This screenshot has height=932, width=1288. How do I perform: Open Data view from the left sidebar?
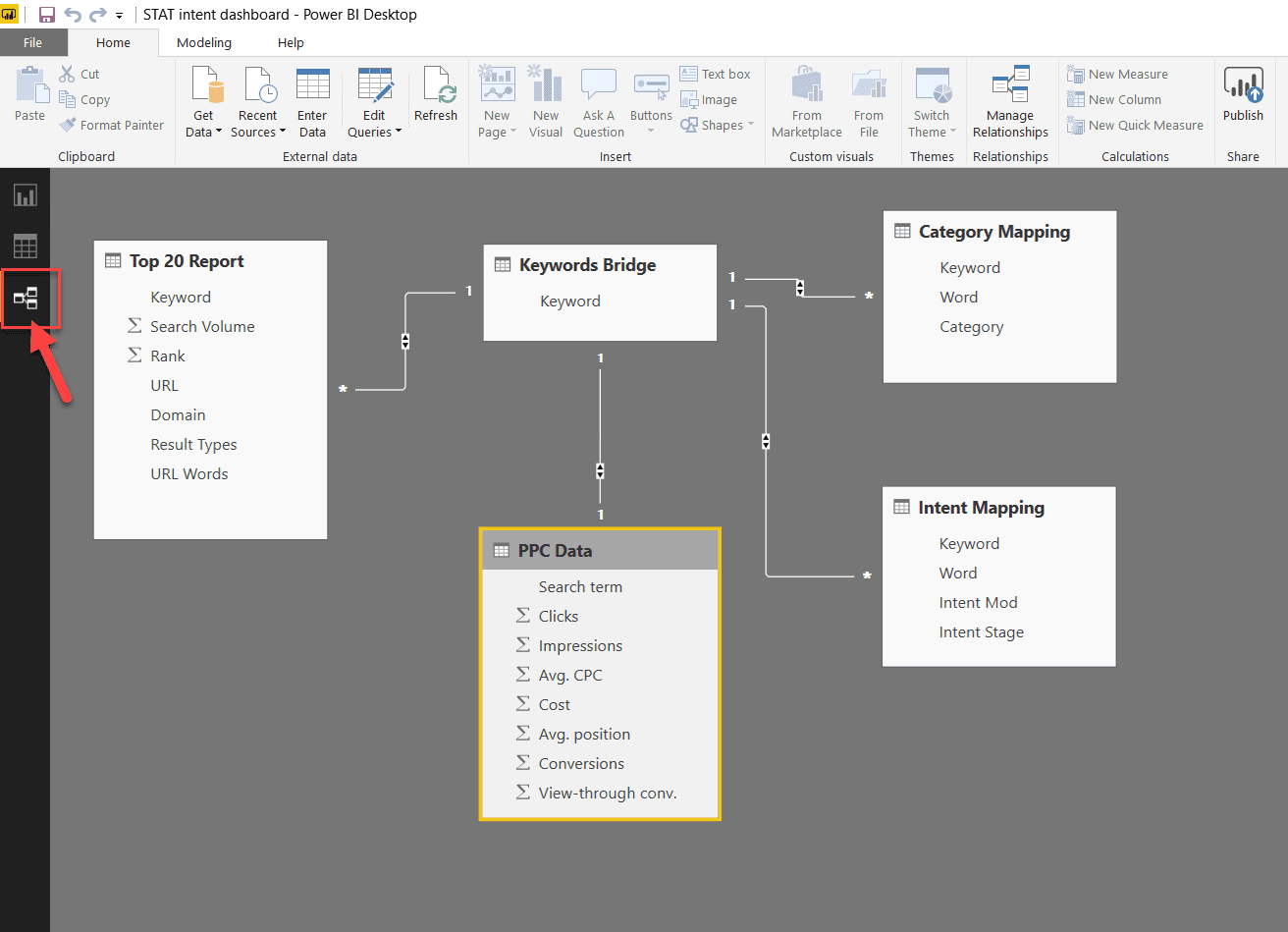click(x=26, y=246)
